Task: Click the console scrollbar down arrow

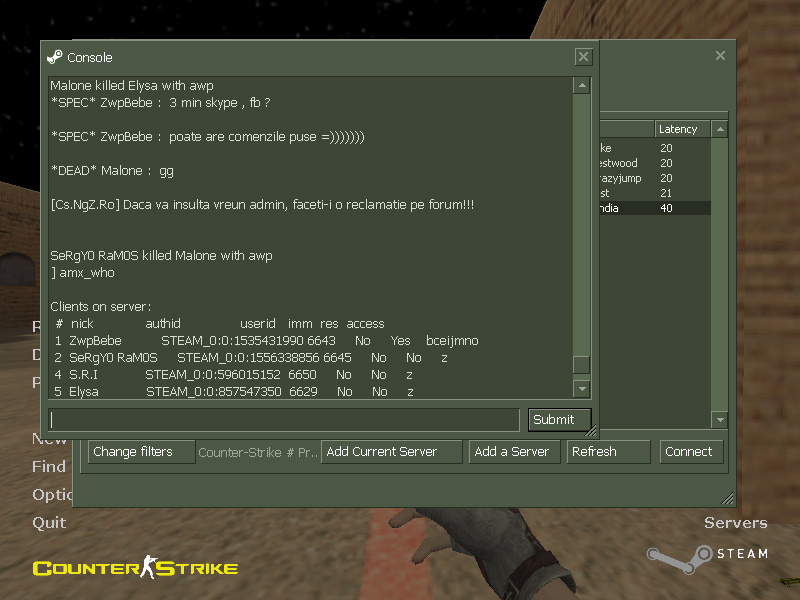Action: point(581,388)
